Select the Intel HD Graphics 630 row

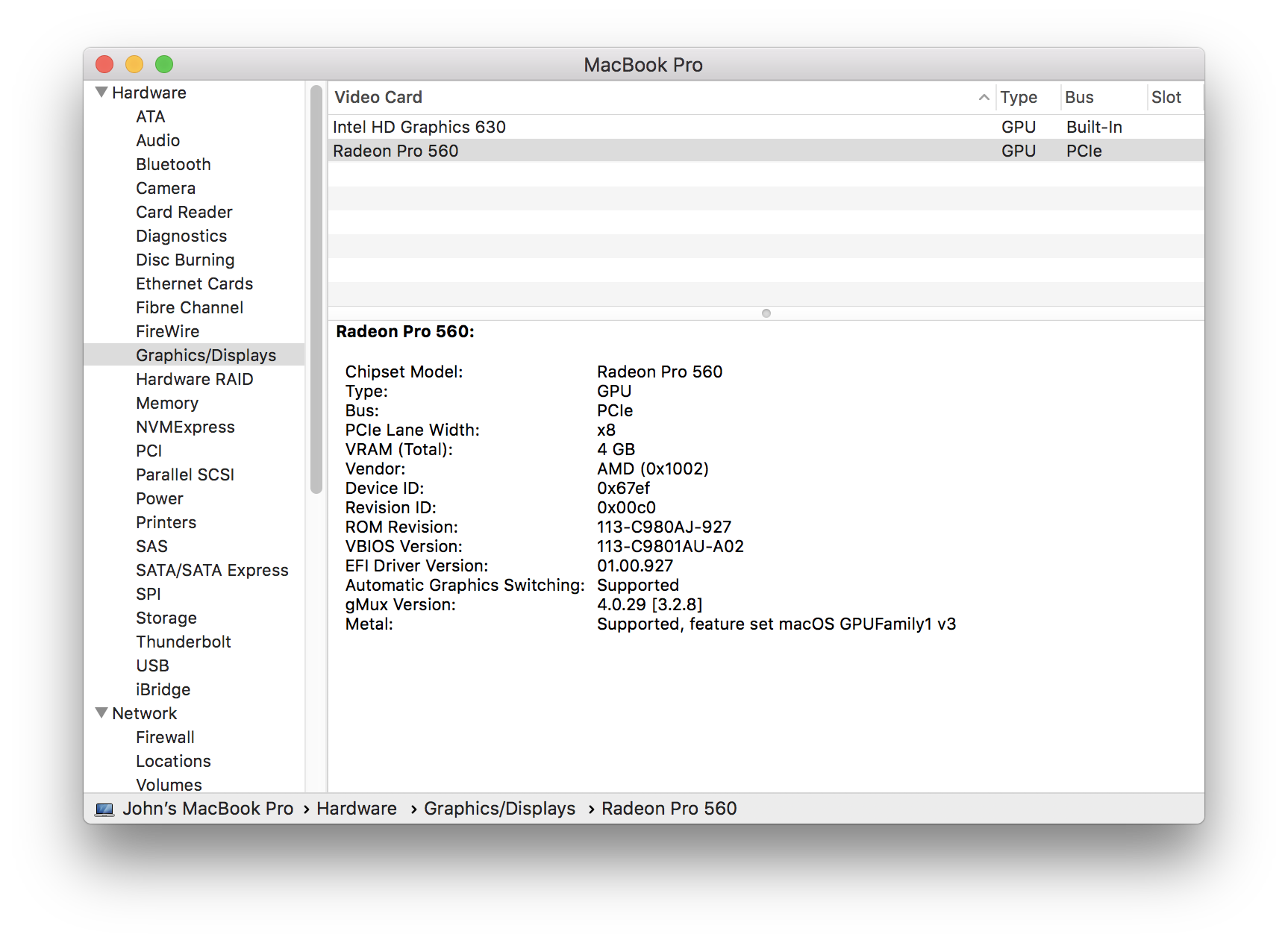click(766, 127)
